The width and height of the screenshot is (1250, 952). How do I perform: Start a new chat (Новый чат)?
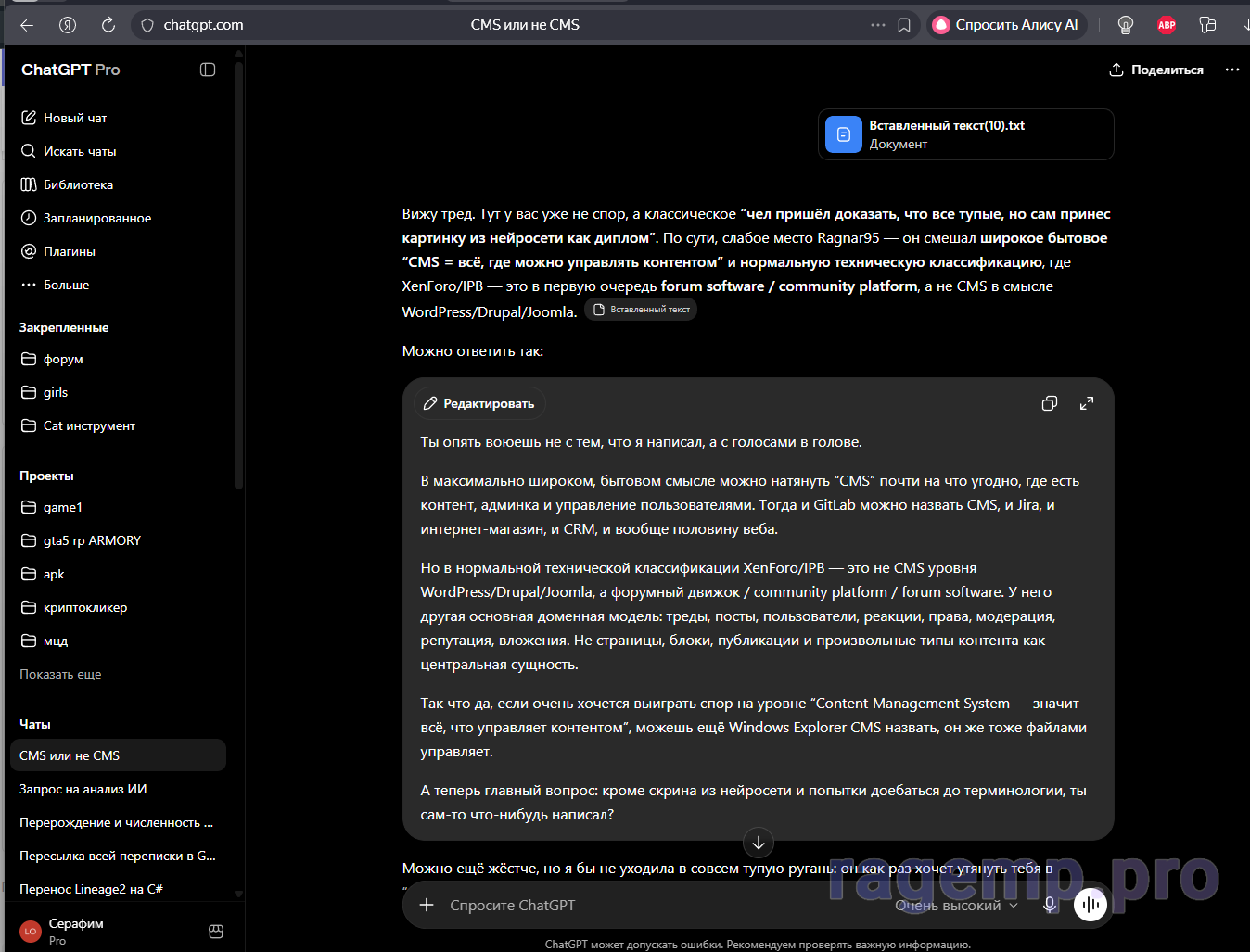tap(118, 118)
